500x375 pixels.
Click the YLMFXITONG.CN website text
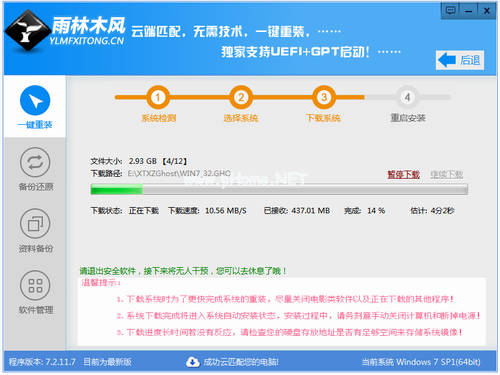[x=87, y=41]
